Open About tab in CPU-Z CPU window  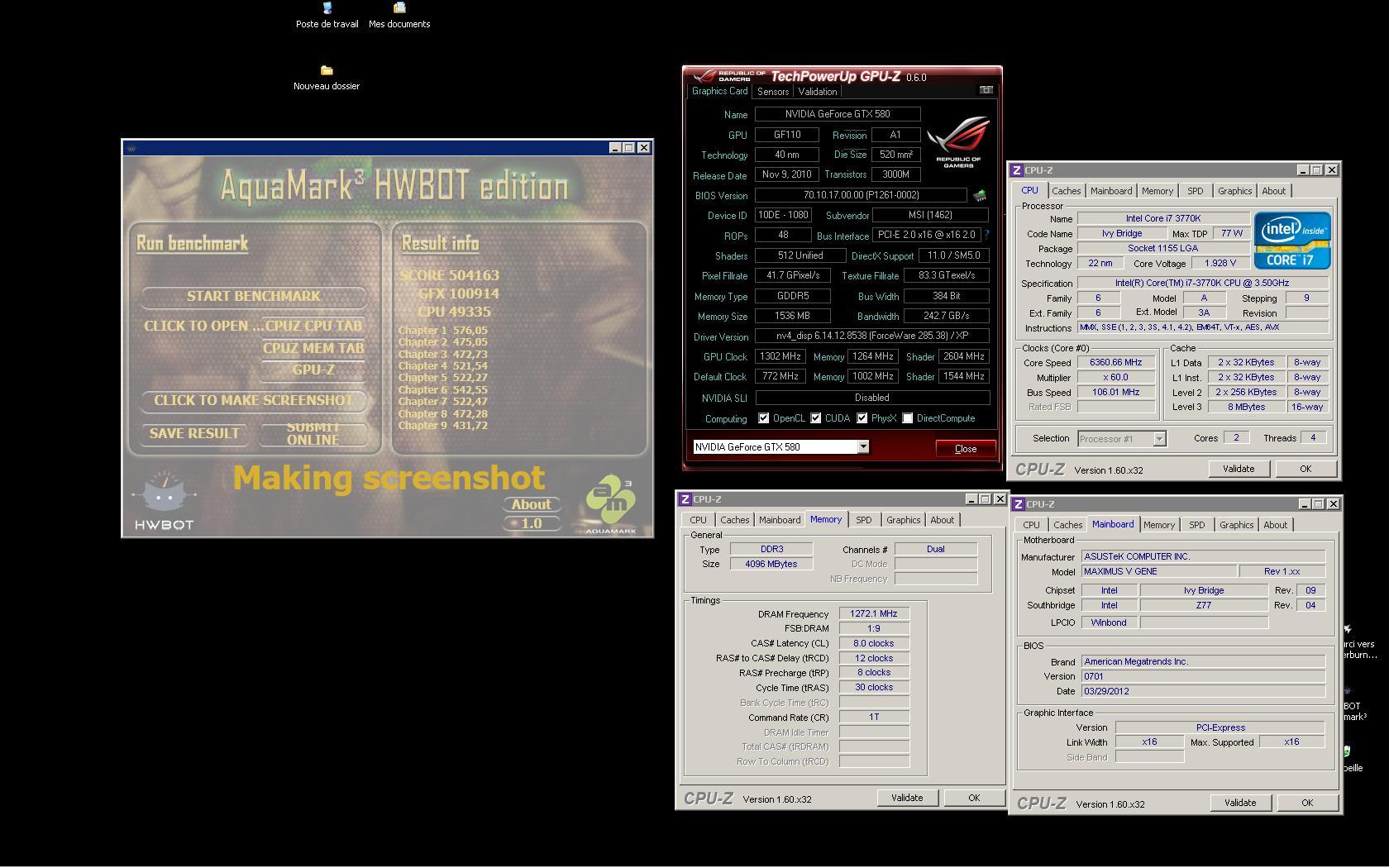1273,191
